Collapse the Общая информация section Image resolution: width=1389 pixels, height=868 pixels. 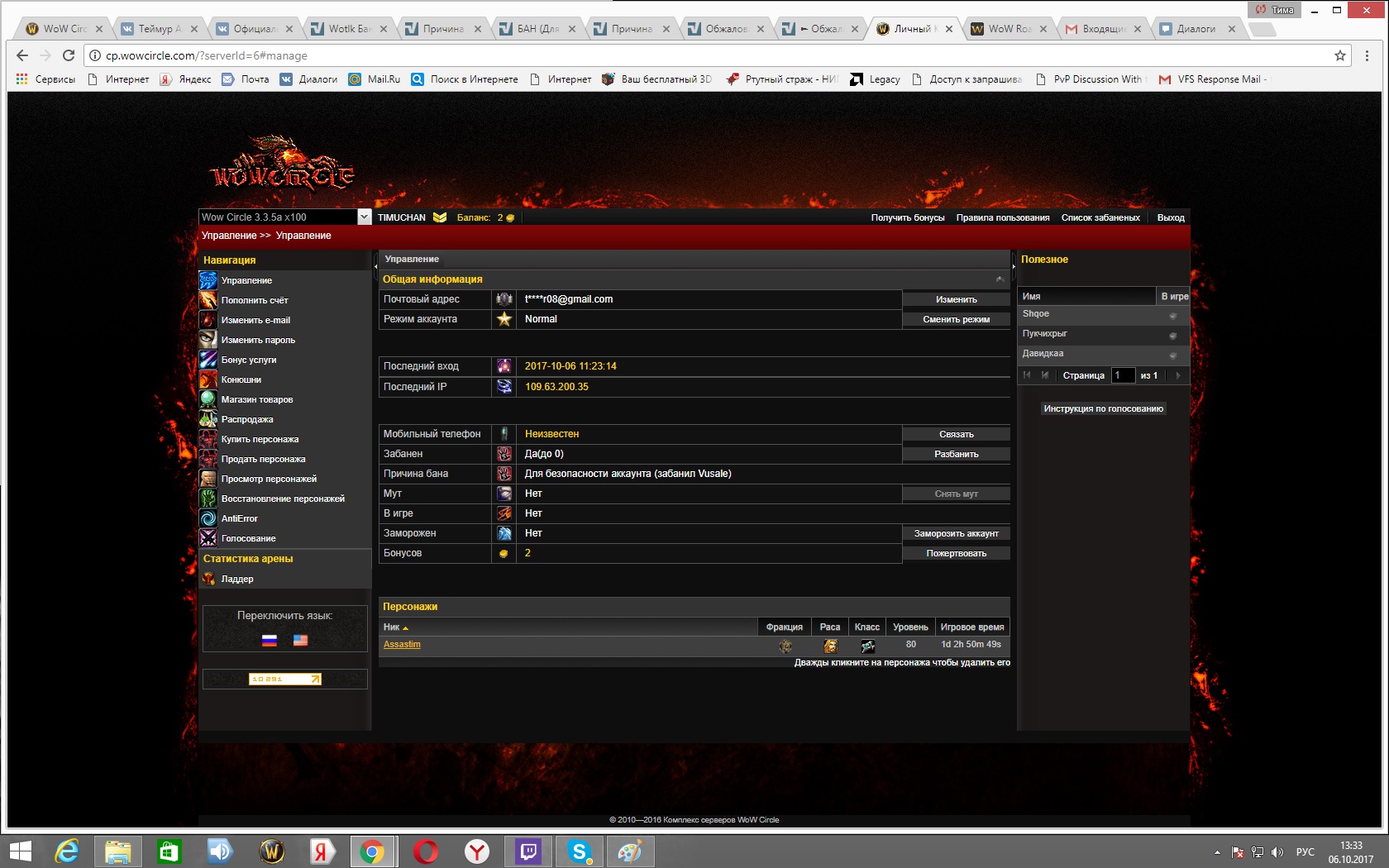point(1000,279)
